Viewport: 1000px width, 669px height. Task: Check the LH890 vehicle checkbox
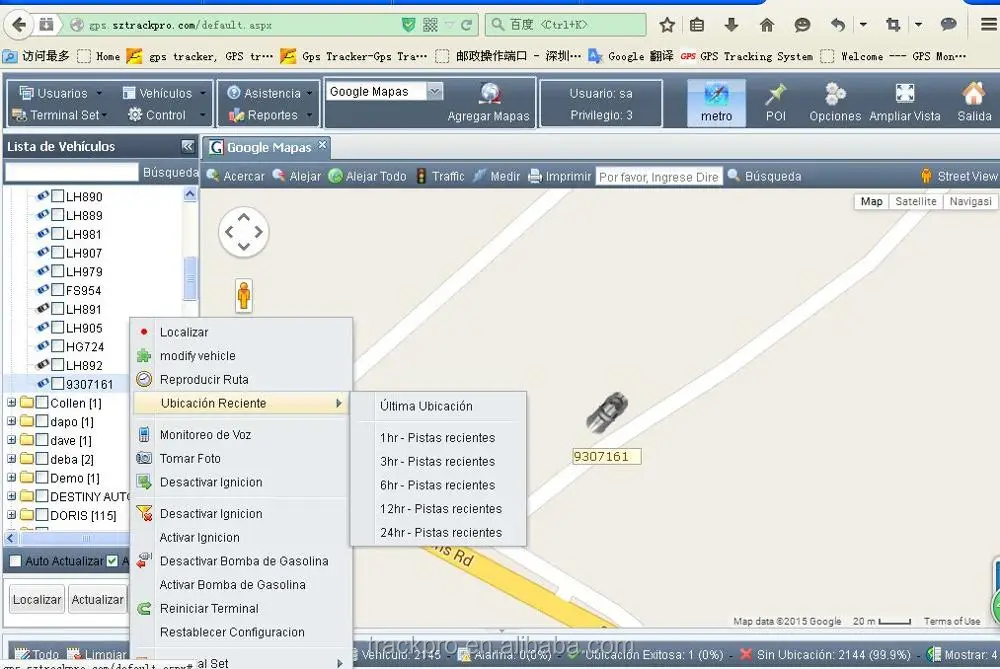click(58, 197)
